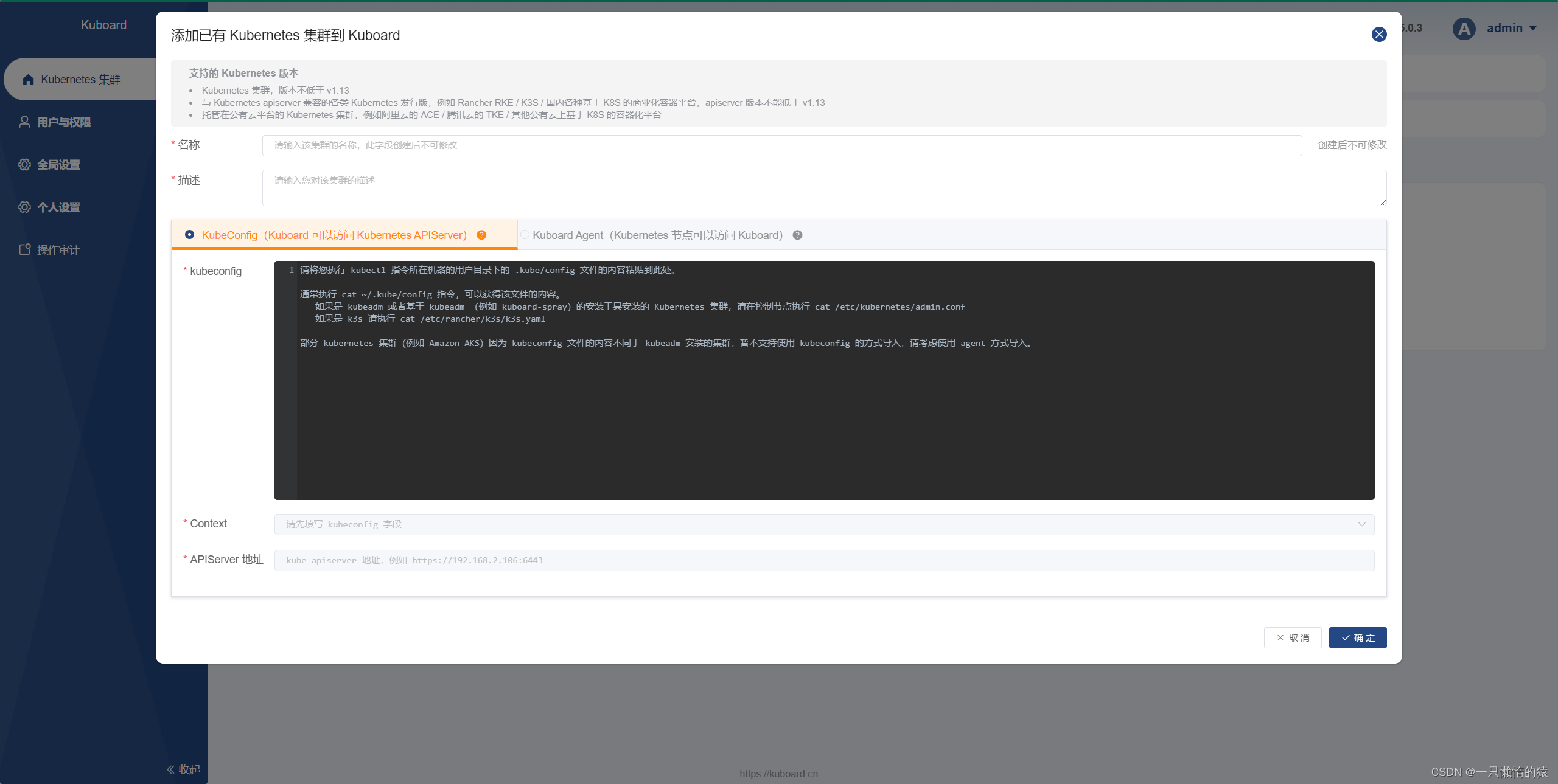
Task: Switch to the Kuboard Agent tab
Action: pyautogui.click(x=657, y=235)
